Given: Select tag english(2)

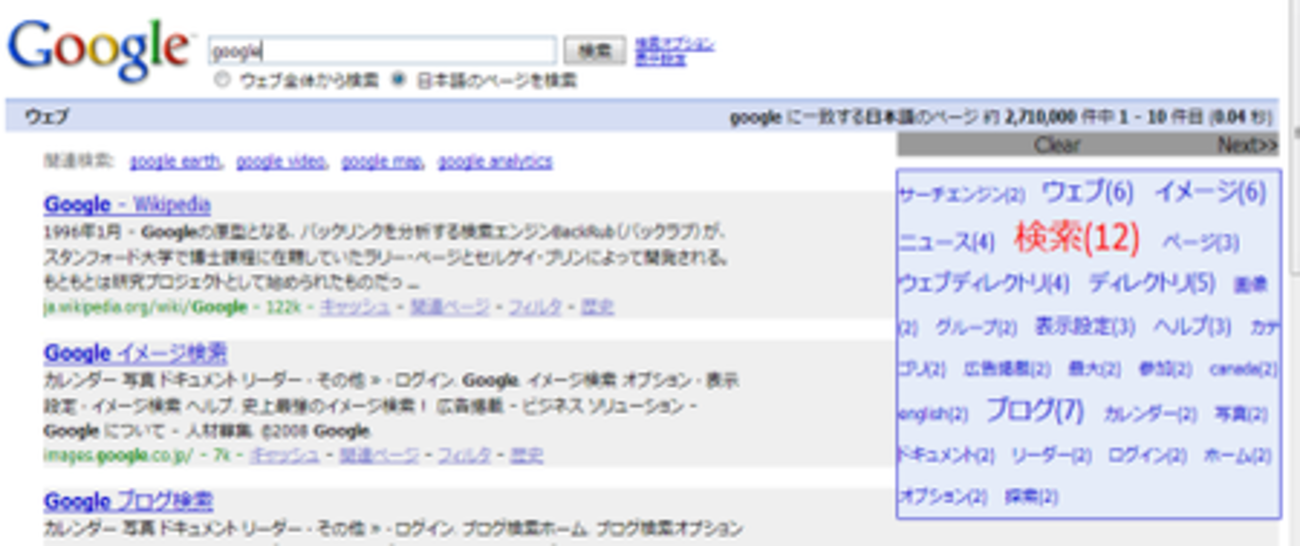Looking at the screenshot, I should coord(933,413).
